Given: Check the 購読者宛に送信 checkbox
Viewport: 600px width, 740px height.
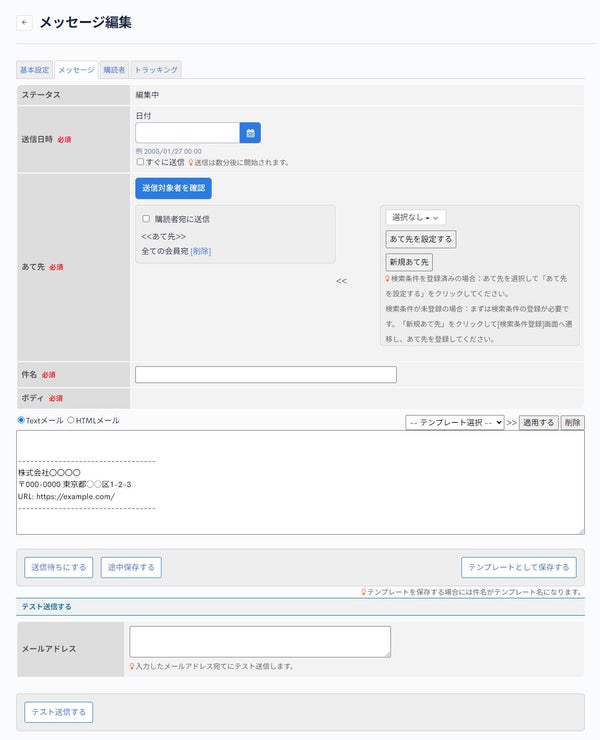Looking at the screenshot, I should tap(146, 219).
